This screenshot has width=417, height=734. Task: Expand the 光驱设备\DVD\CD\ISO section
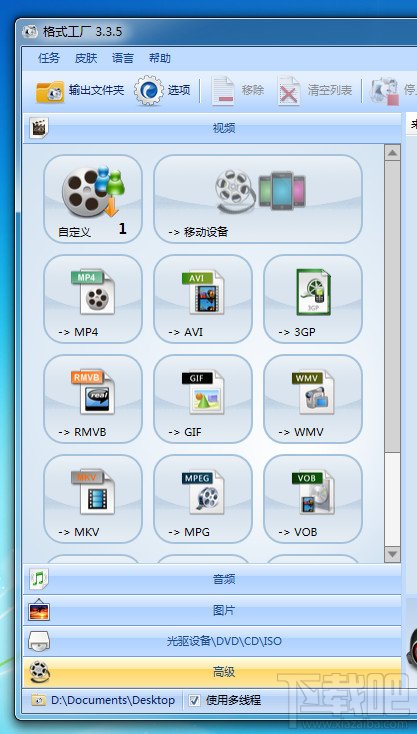(212, 641)
